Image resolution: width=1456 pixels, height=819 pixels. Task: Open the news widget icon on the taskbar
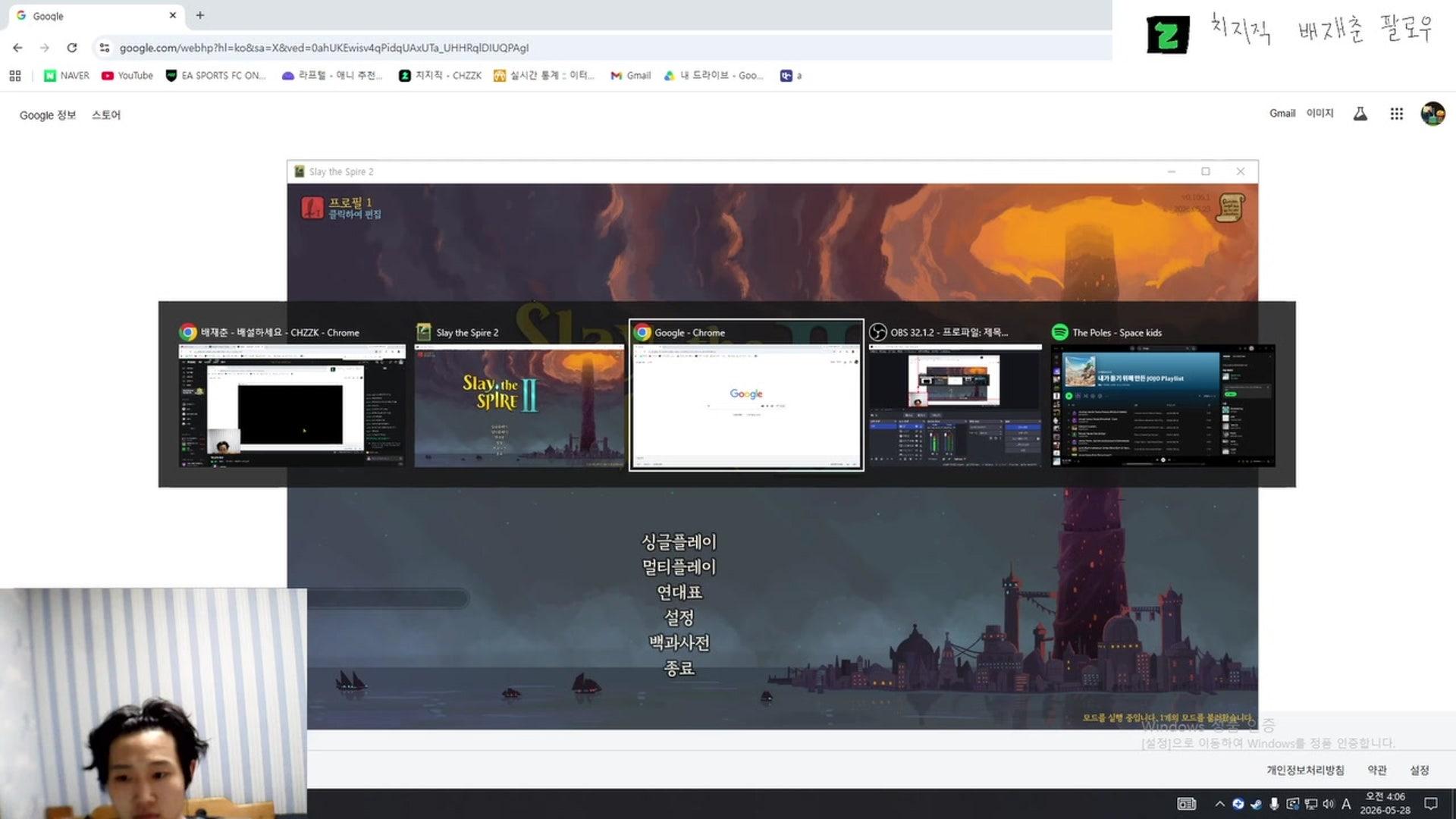click(1187, 804)
